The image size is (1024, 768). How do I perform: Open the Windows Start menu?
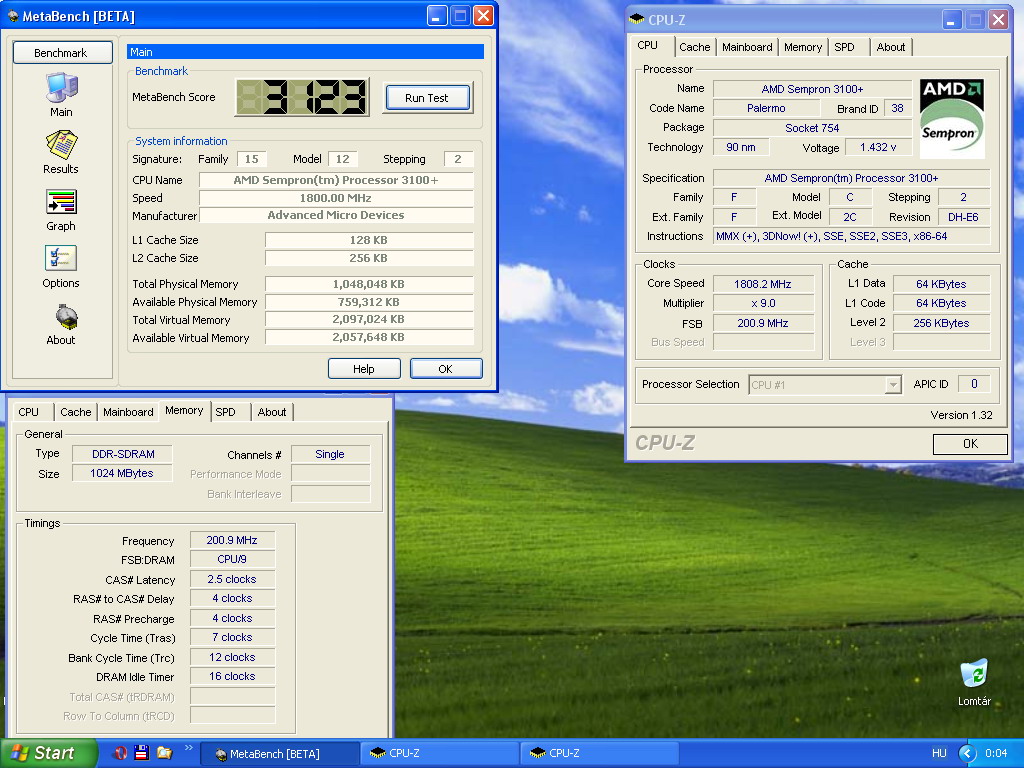(x=48, y=753)
